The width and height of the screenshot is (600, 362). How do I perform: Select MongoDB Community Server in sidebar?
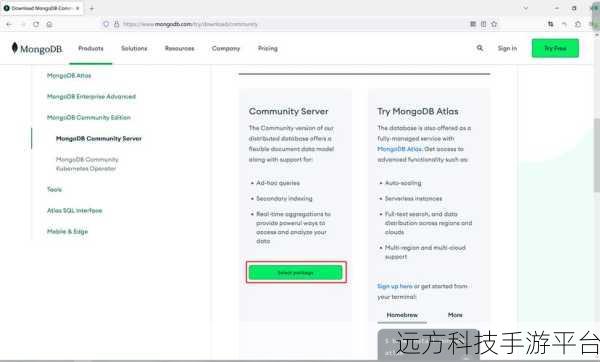click(x=99, y=139)
